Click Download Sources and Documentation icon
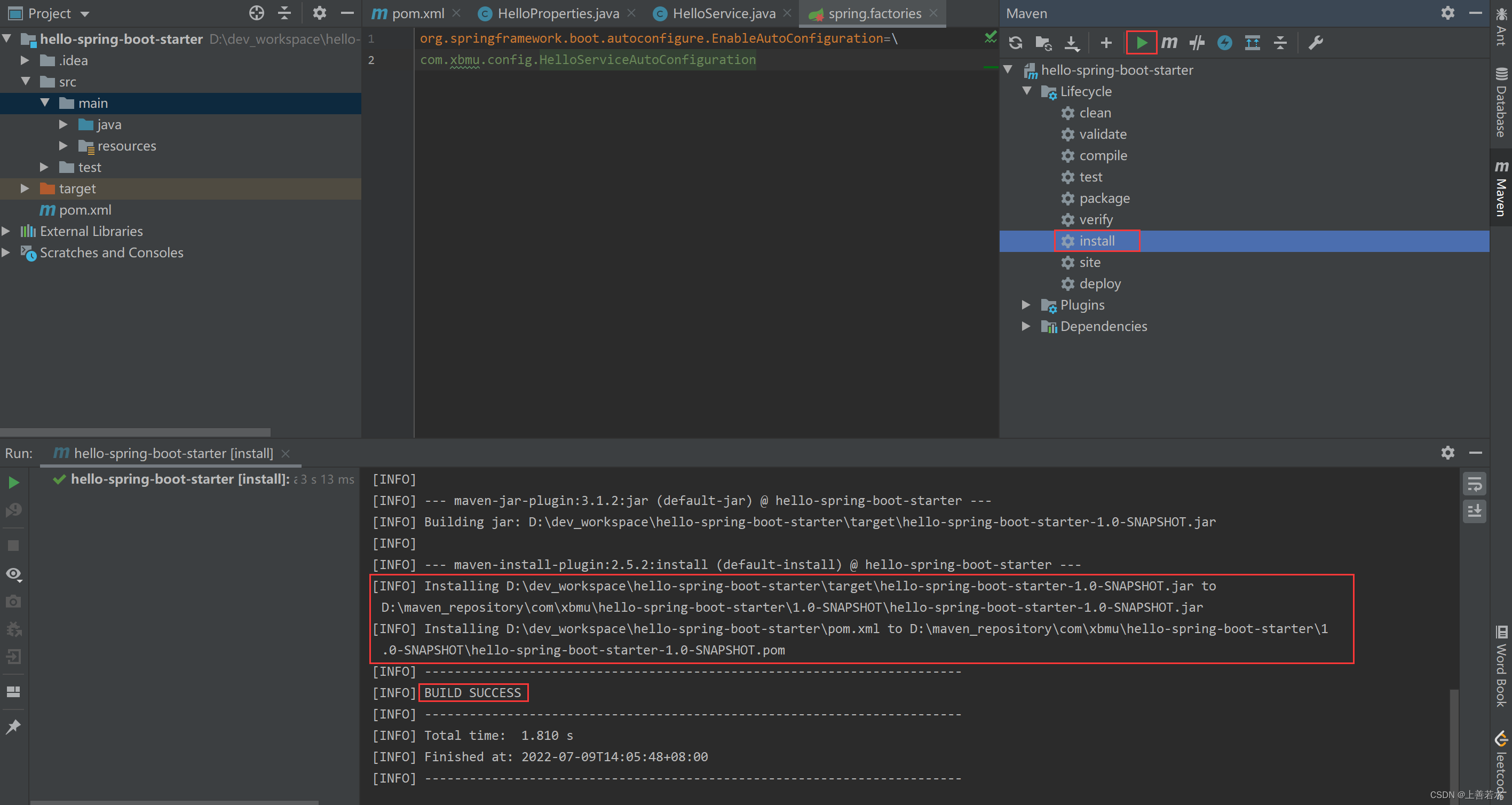Screen dimensions: 1512x805 click(1072, 43)
